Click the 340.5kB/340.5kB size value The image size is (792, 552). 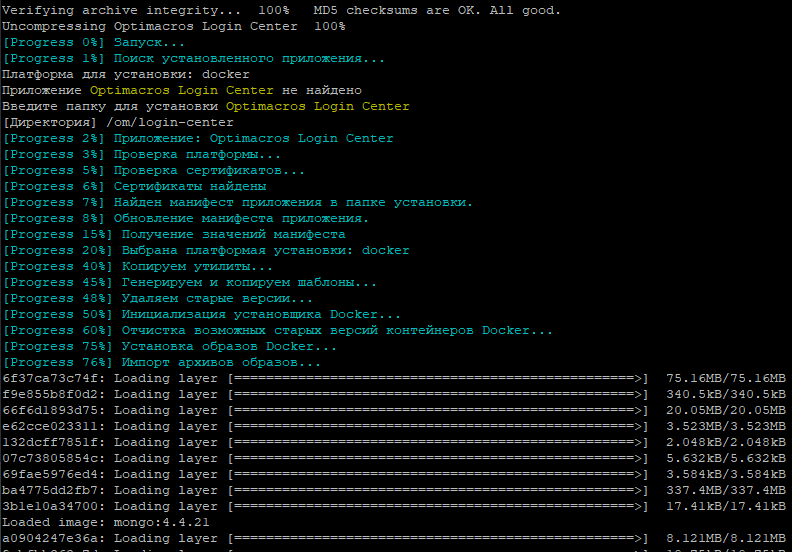pos(726,394)
